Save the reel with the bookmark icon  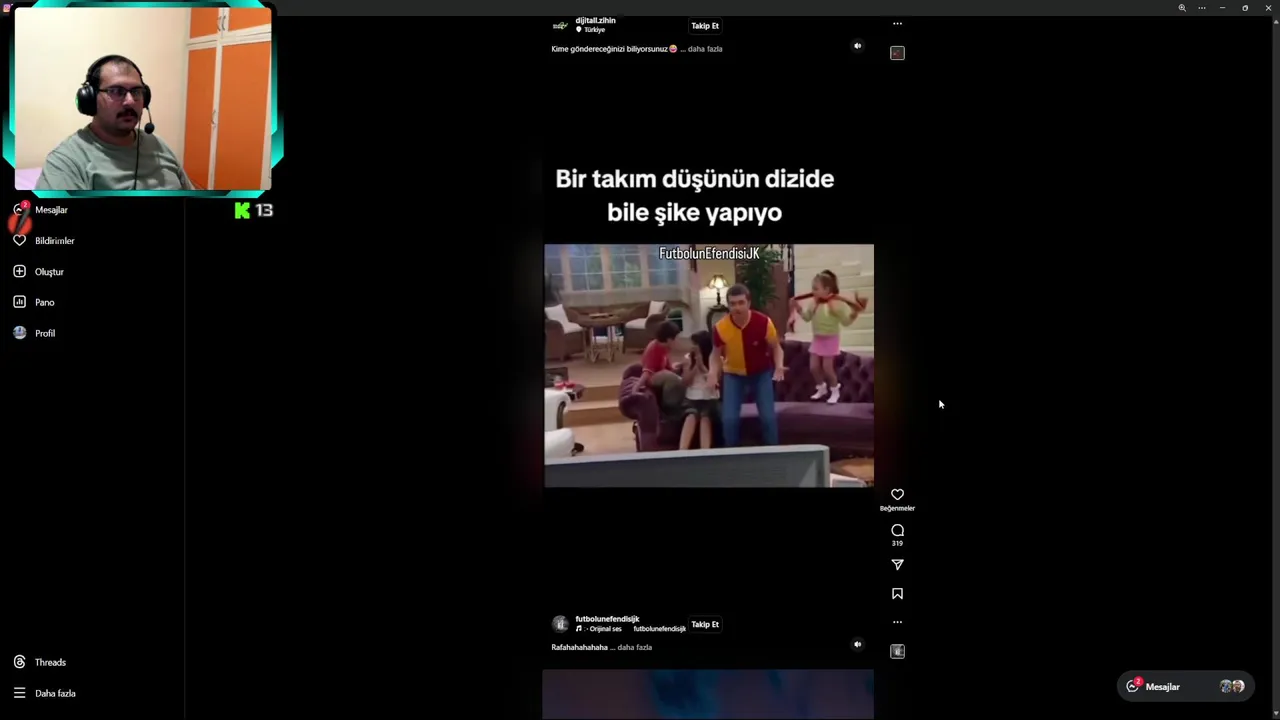pyautogui.click(x=897, y=594)
